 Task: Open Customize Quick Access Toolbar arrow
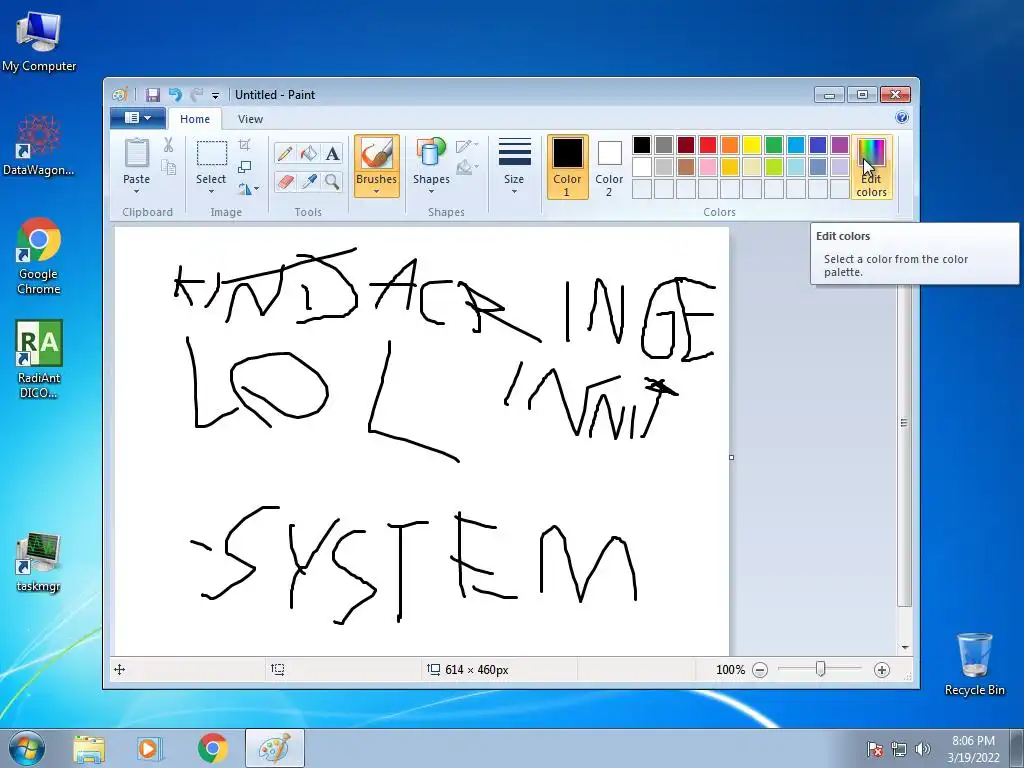point(215,95)
